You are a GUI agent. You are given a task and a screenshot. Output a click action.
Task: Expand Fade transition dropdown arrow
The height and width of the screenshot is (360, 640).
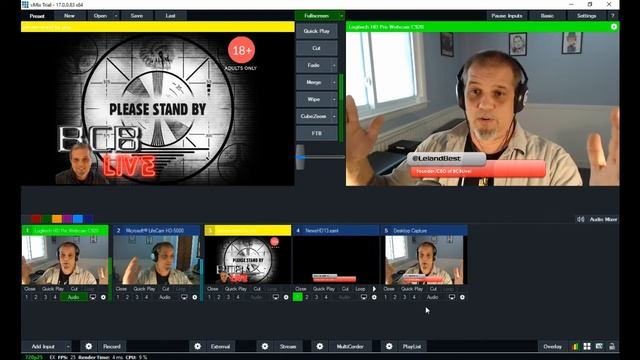click(x=334, y=65)
